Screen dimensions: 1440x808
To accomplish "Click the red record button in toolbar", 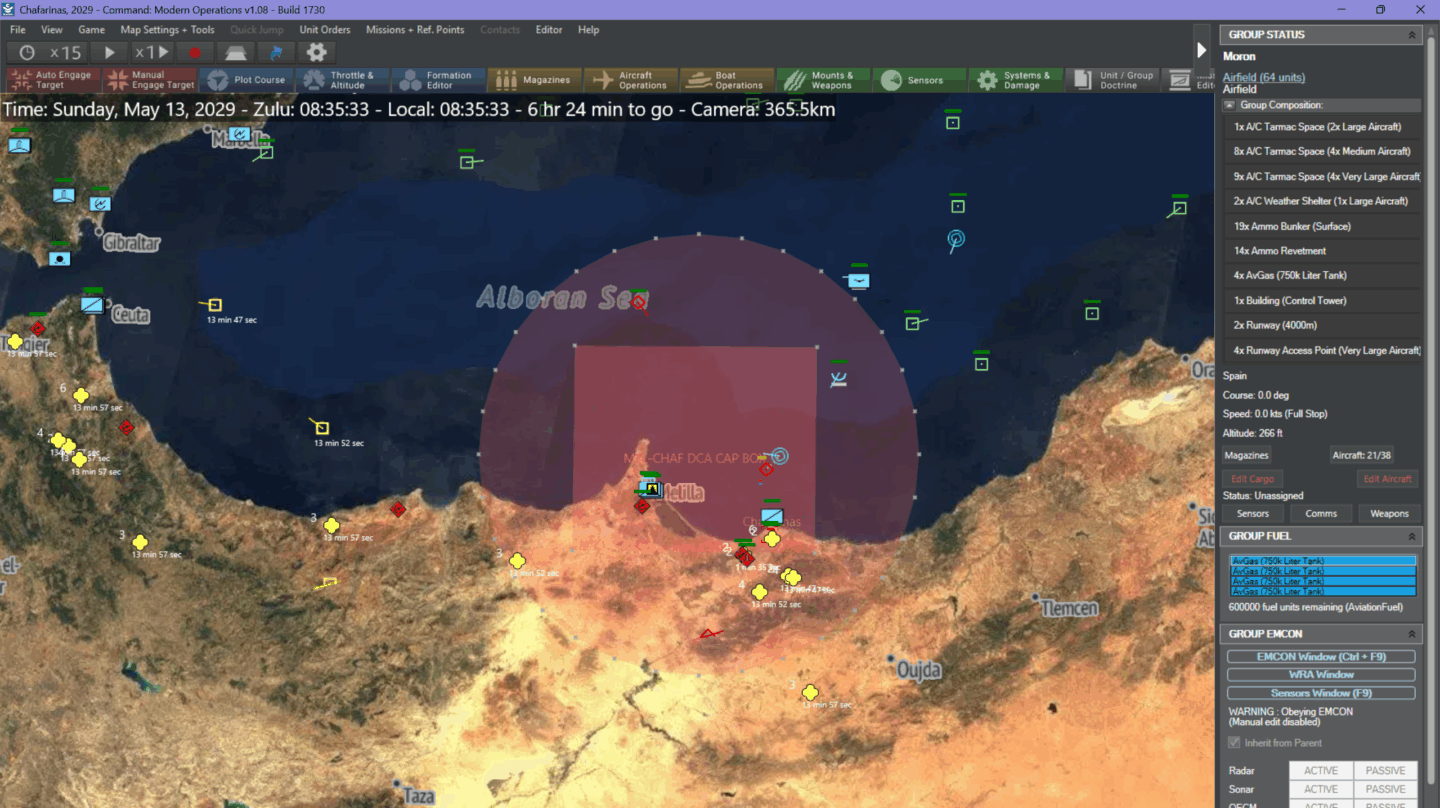I will point(195,53).
